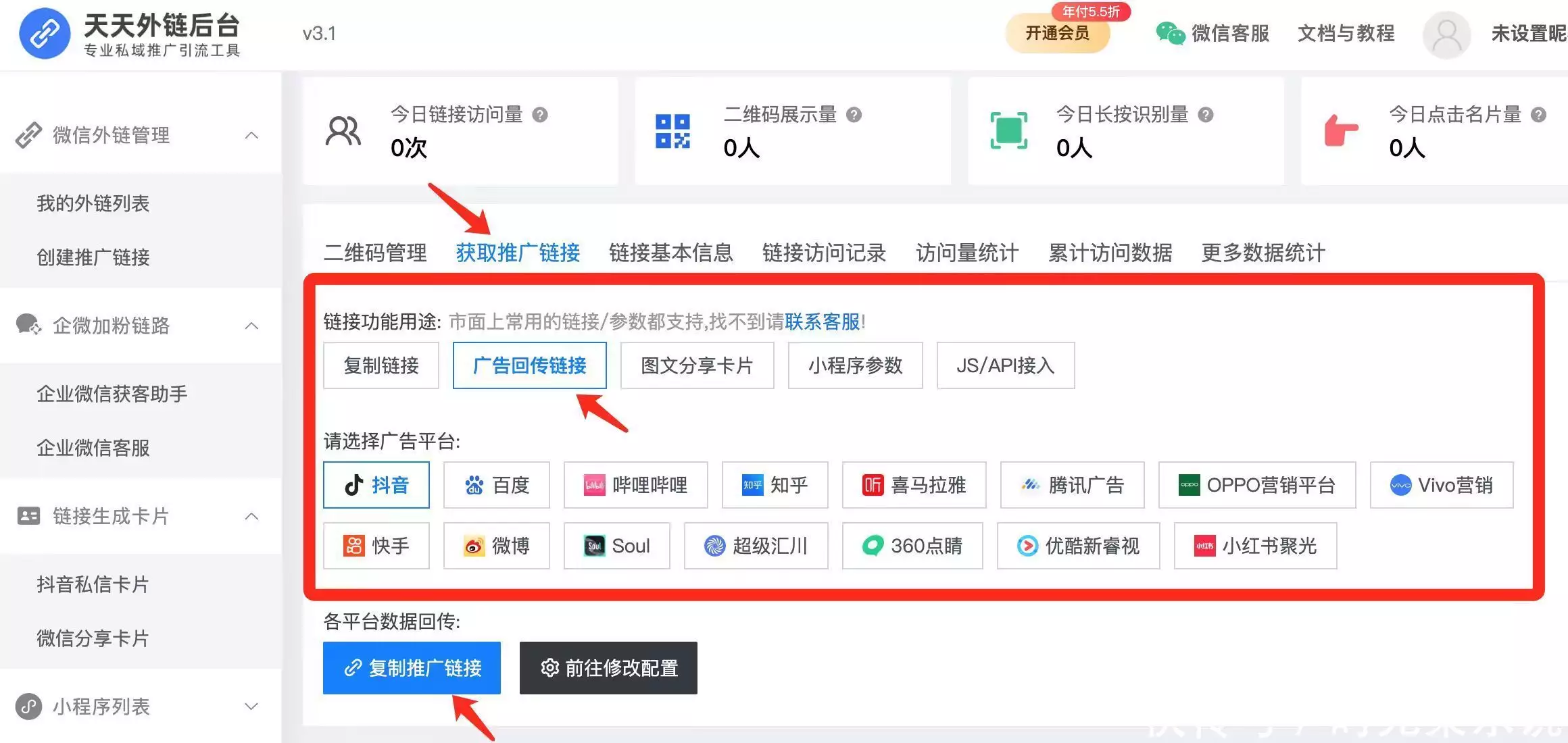Select 百度 as the ad platform
1568x743 pixels.
click(497, 485)
